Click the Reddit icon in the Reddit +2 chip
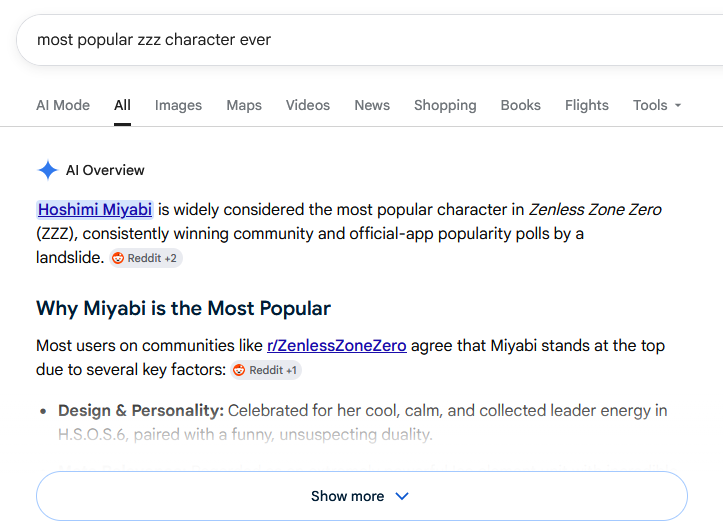This screenshot has width=723, height=532. click(118, 258)
